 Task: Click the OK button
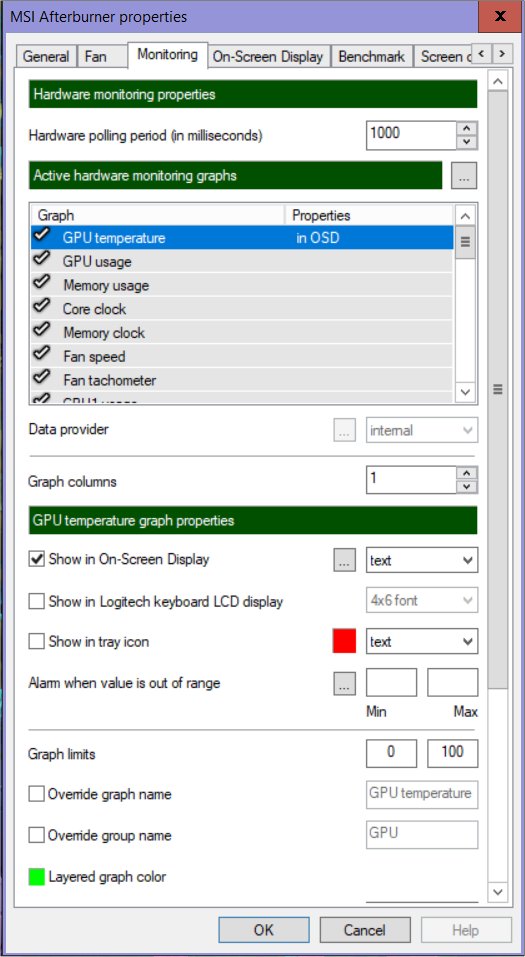click(x=264, y=930)
